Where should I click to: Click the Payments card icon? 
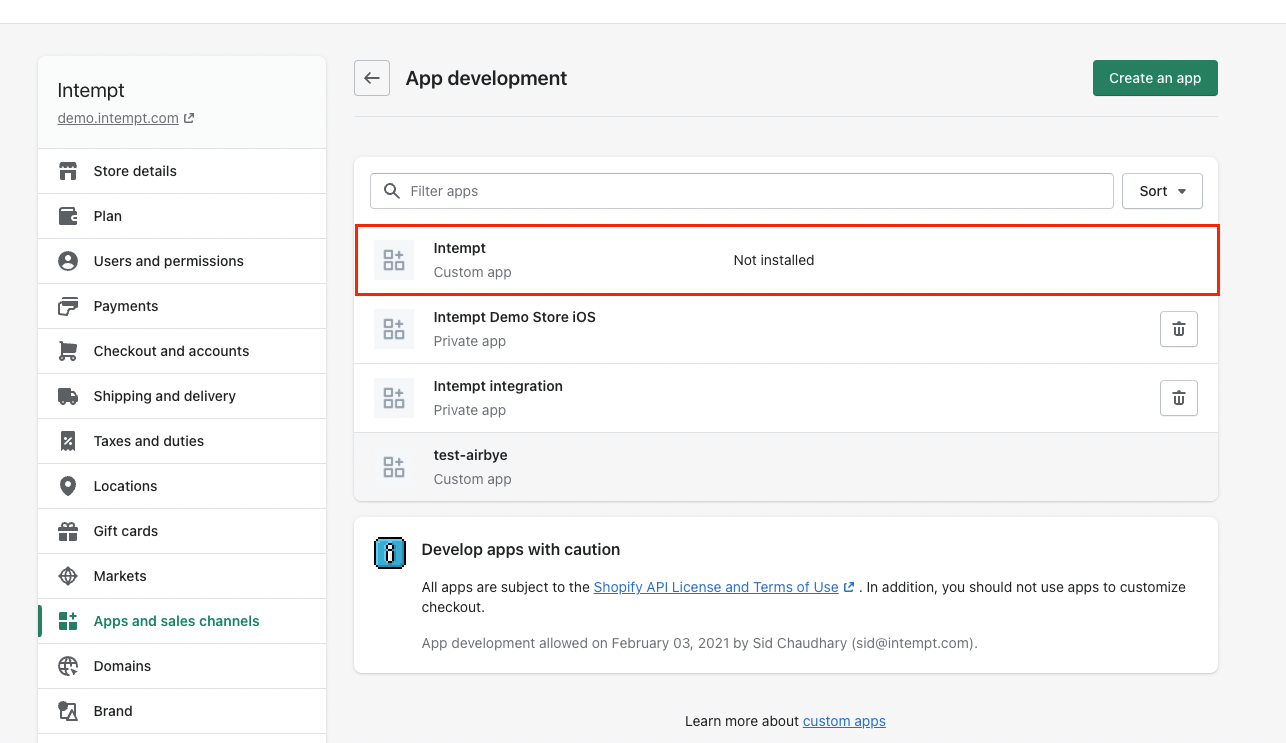tap(68, 306)
